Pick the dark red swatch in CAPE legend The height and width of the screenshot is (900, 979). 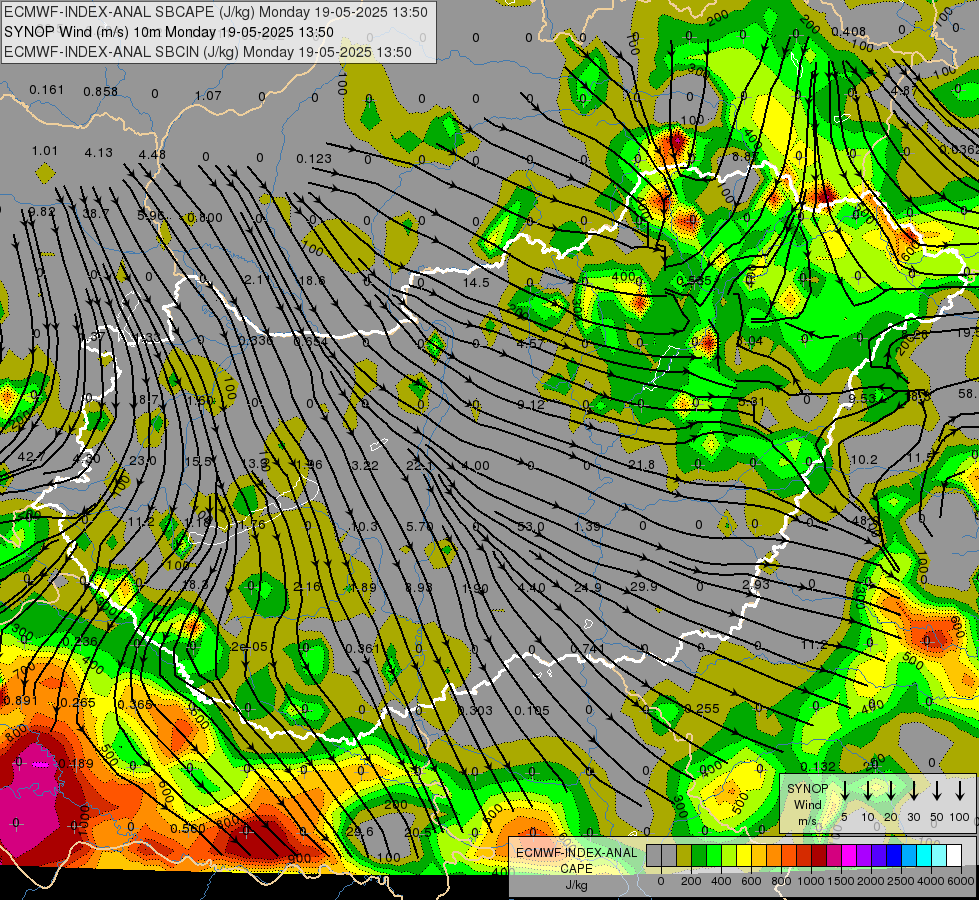click(x=819, y=855)
